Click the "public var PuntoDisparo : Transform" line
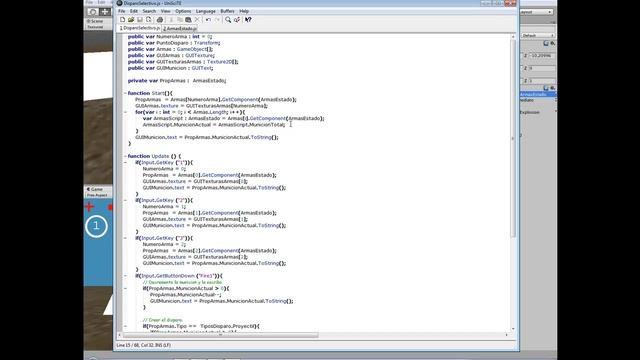Image resolution: width=640 pixels, height=360 pixels. pos(174,43)
